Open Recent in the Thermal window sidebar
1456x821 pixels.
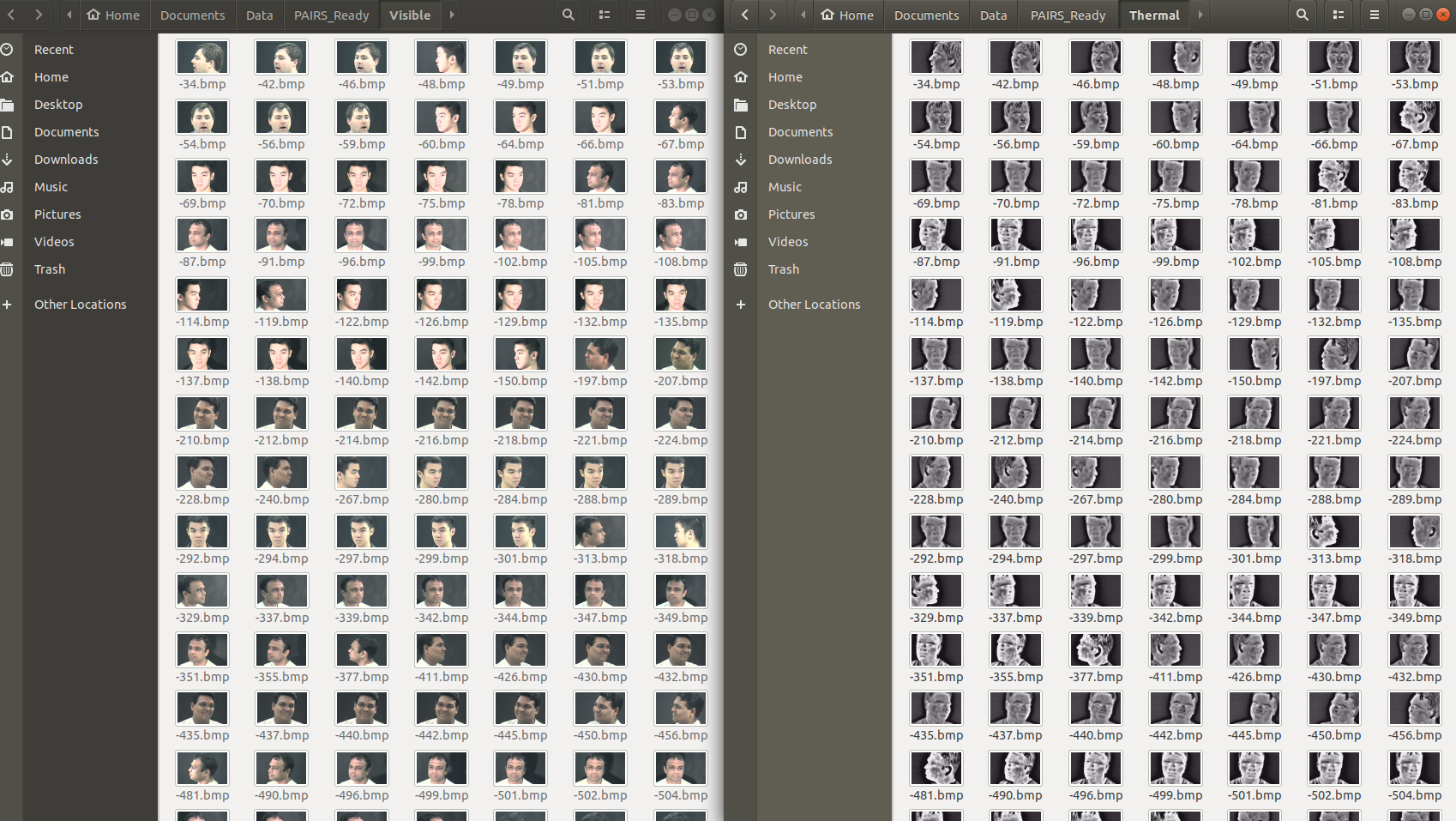pyautogui.click(x=787, y=50)
